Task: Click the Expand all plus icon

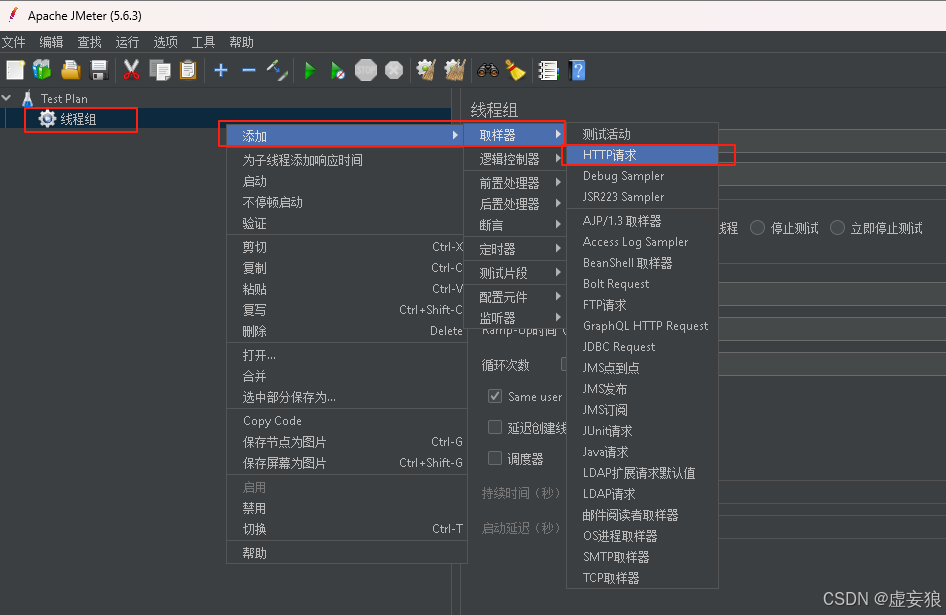Action: [221, 70]
